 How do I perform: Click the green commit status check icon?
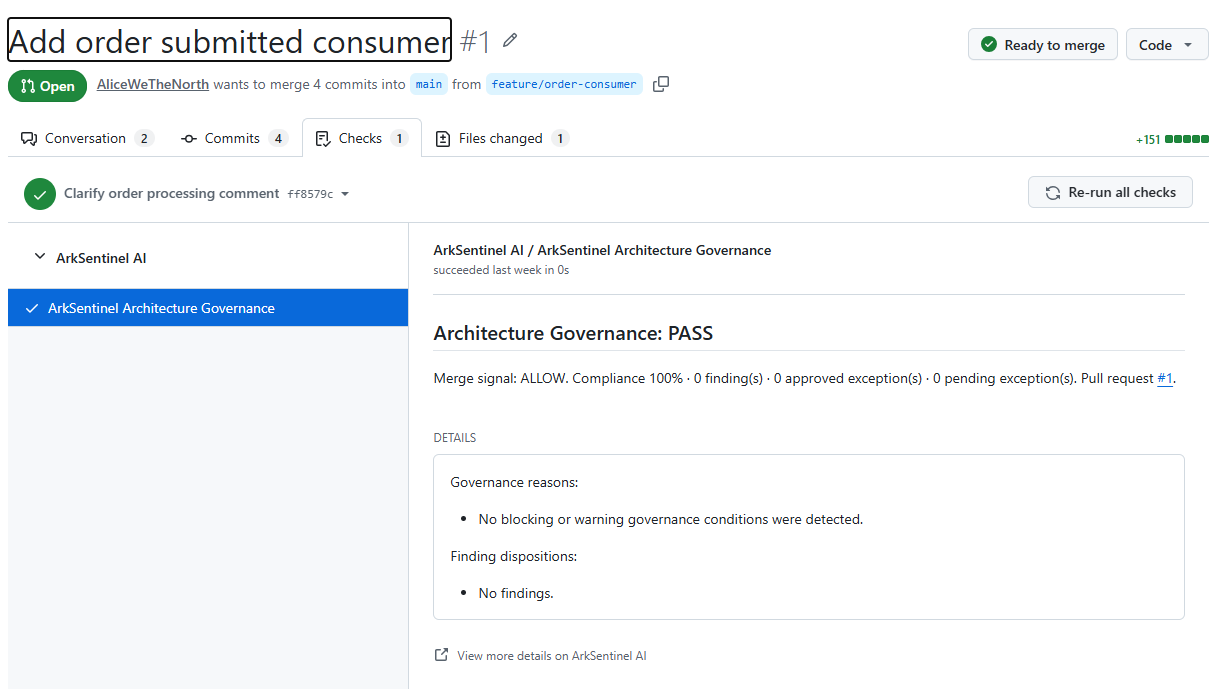[x=40, y=194]
